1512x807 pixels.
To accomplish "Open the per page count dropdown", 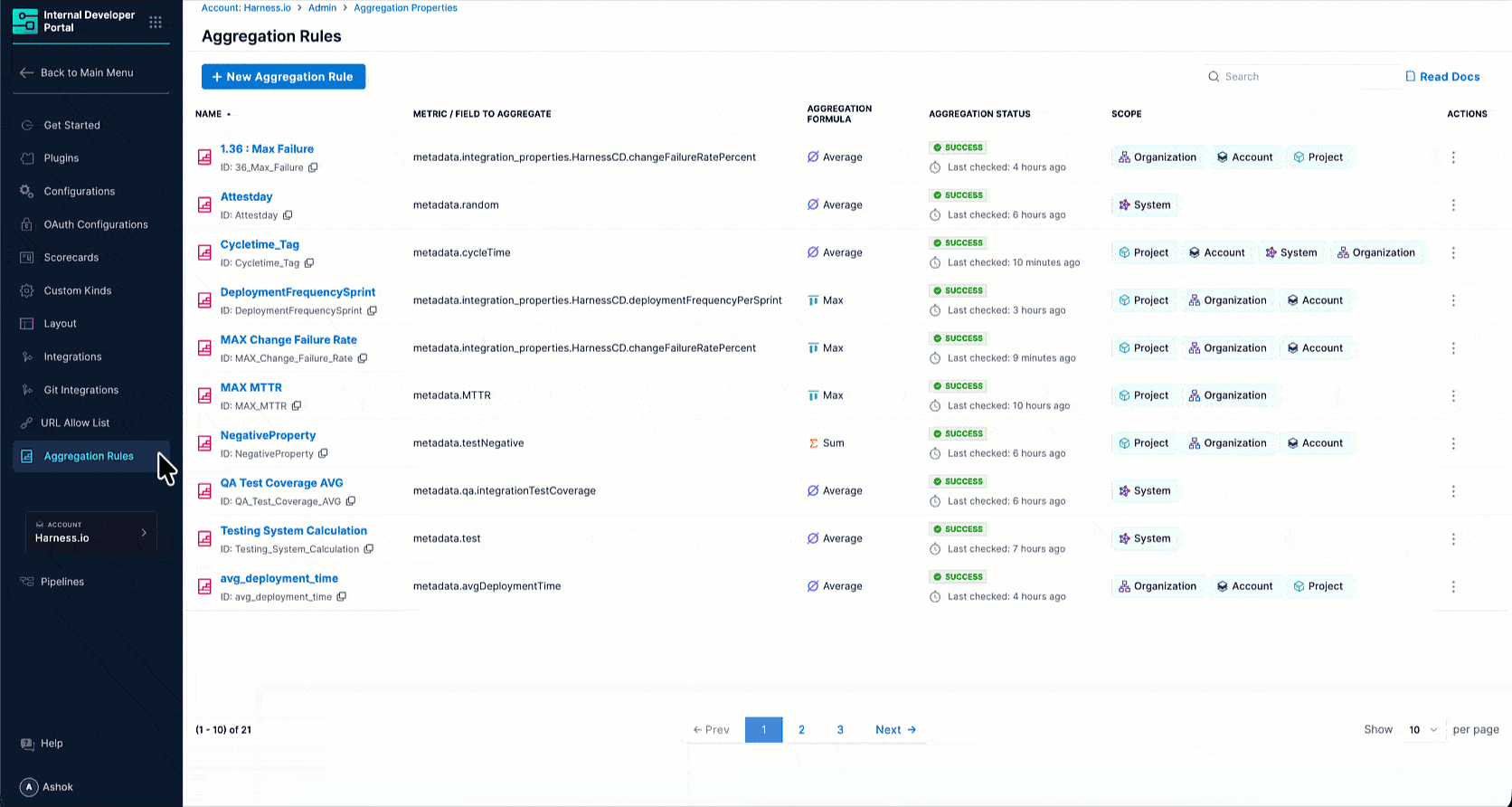I will pyautogui.click(x=1422, y=730).
